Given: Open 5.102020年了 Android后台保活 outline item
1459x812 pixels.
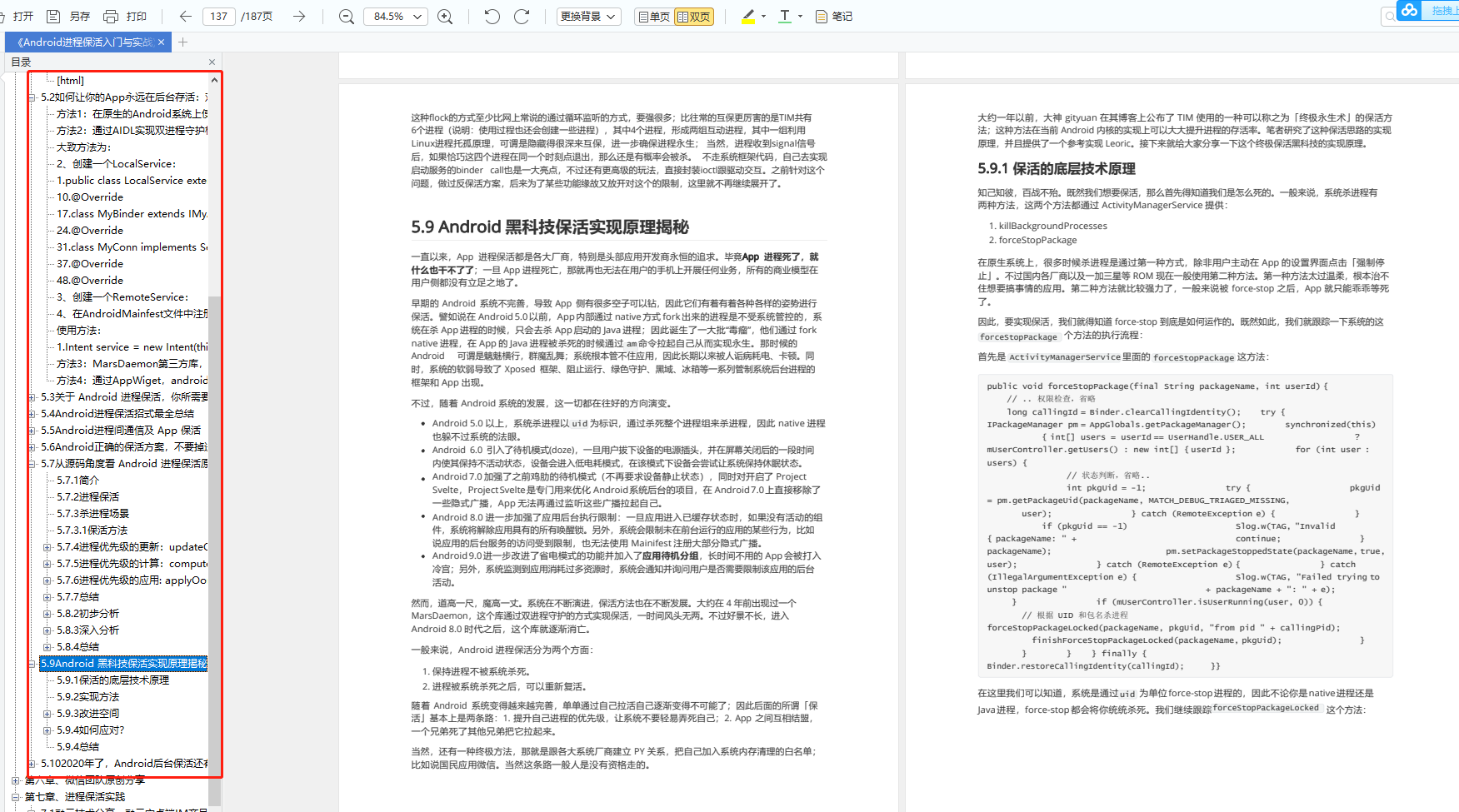Looking at the screenshot, I should click(x=124, y=764).
